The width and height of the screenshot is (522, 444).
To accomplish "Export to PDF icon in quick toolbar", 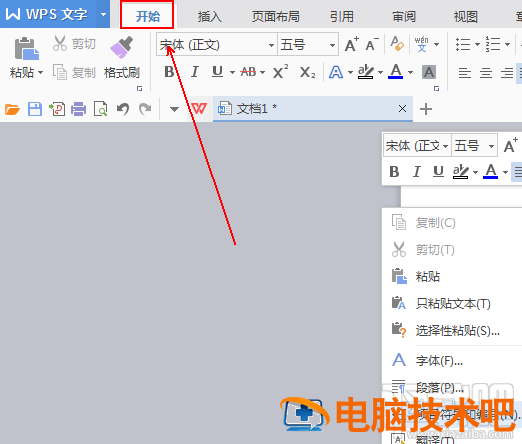I will (x=57, y=109).
